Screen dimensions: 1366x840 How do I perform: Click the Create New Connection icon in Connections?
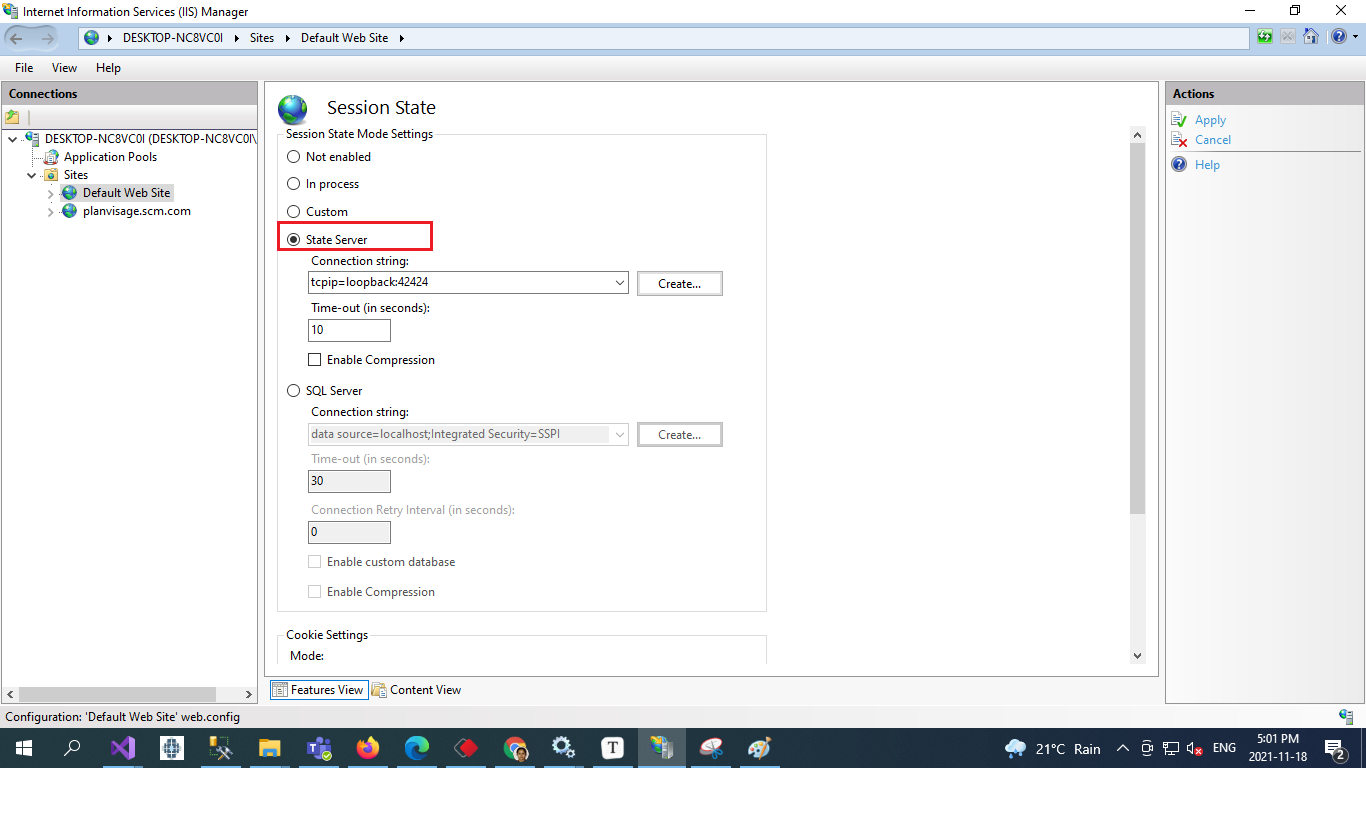click(x=13, y=117)
